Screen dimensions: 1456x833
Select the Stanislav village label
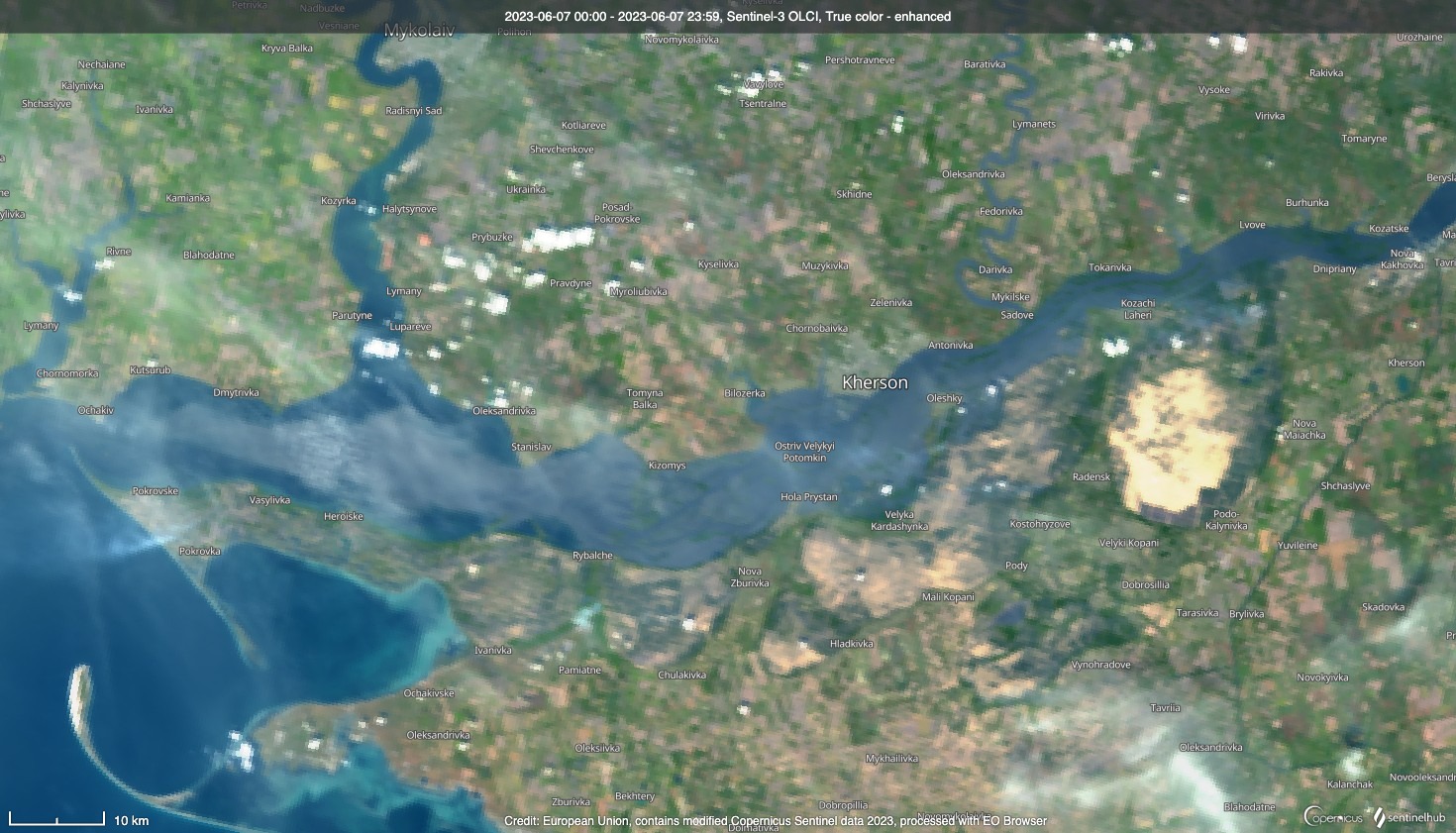(x=531, y=447)
